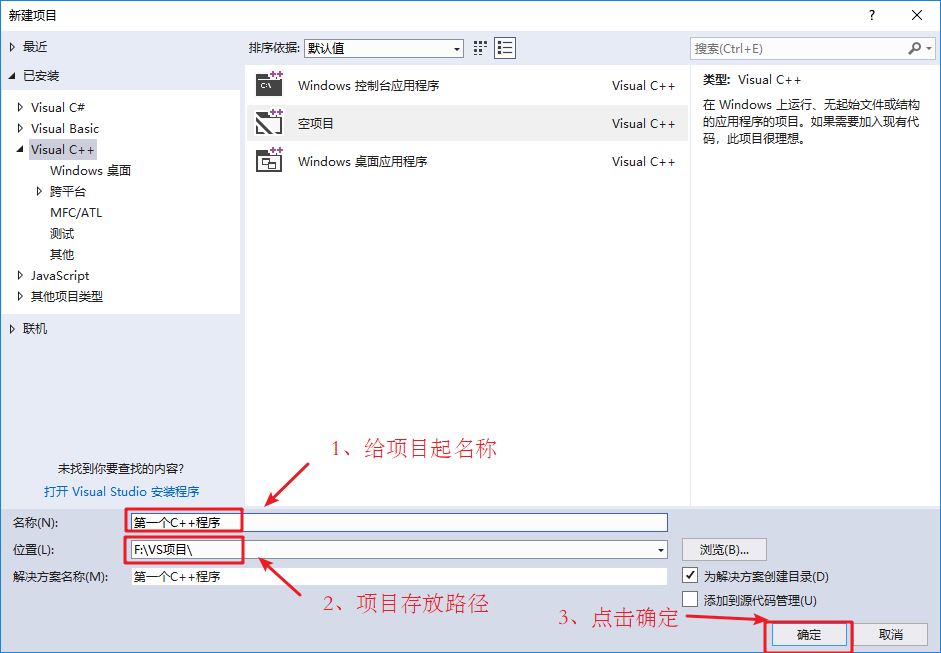Viewport: 941px width, 653px height.
Task: Open Visual Studio 安装程序 link
Action: coord(122,492)
